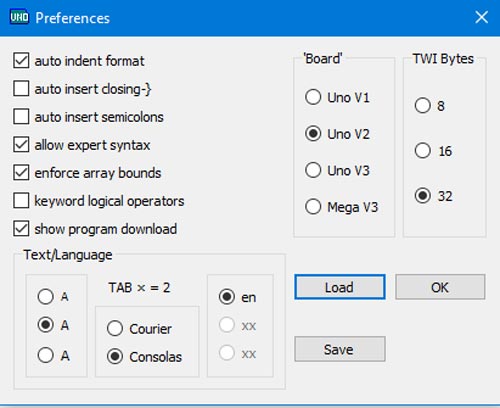This screenshot has height=408, width=500.
Task: Set TWI Bytes to 32
Action: click(423, 196)
